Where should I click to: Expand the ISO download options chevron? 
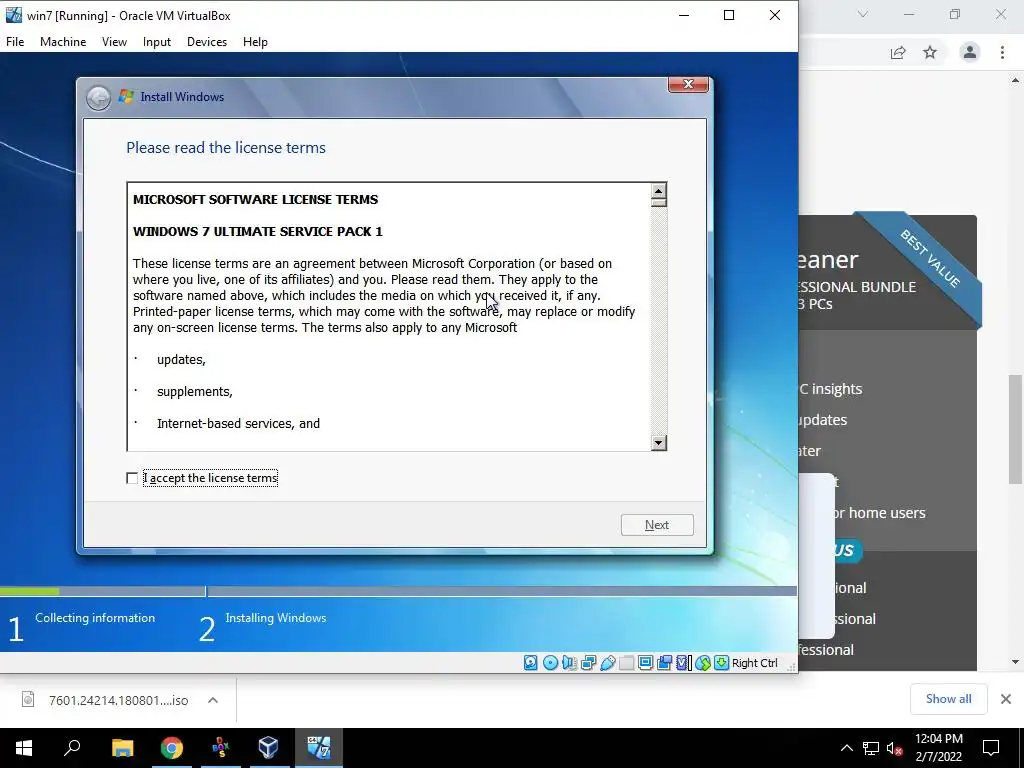coord(212,700)
